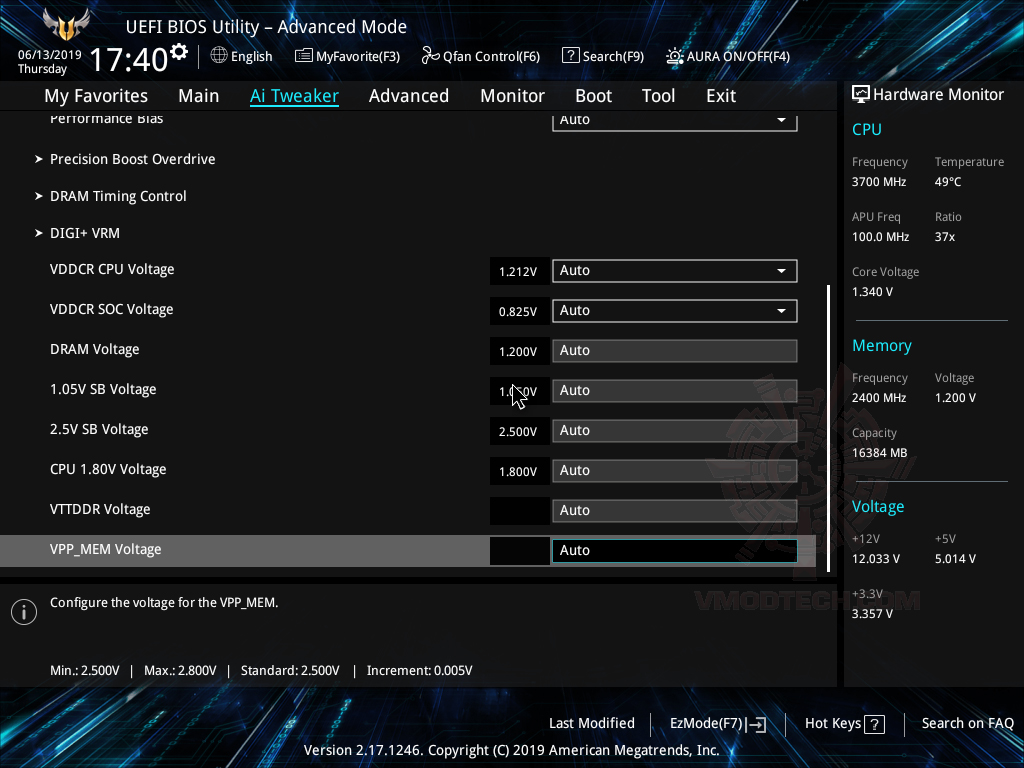The image size is (1024, 768).
Task: Click the settings gear beside the clock
Action: (178, 52)
